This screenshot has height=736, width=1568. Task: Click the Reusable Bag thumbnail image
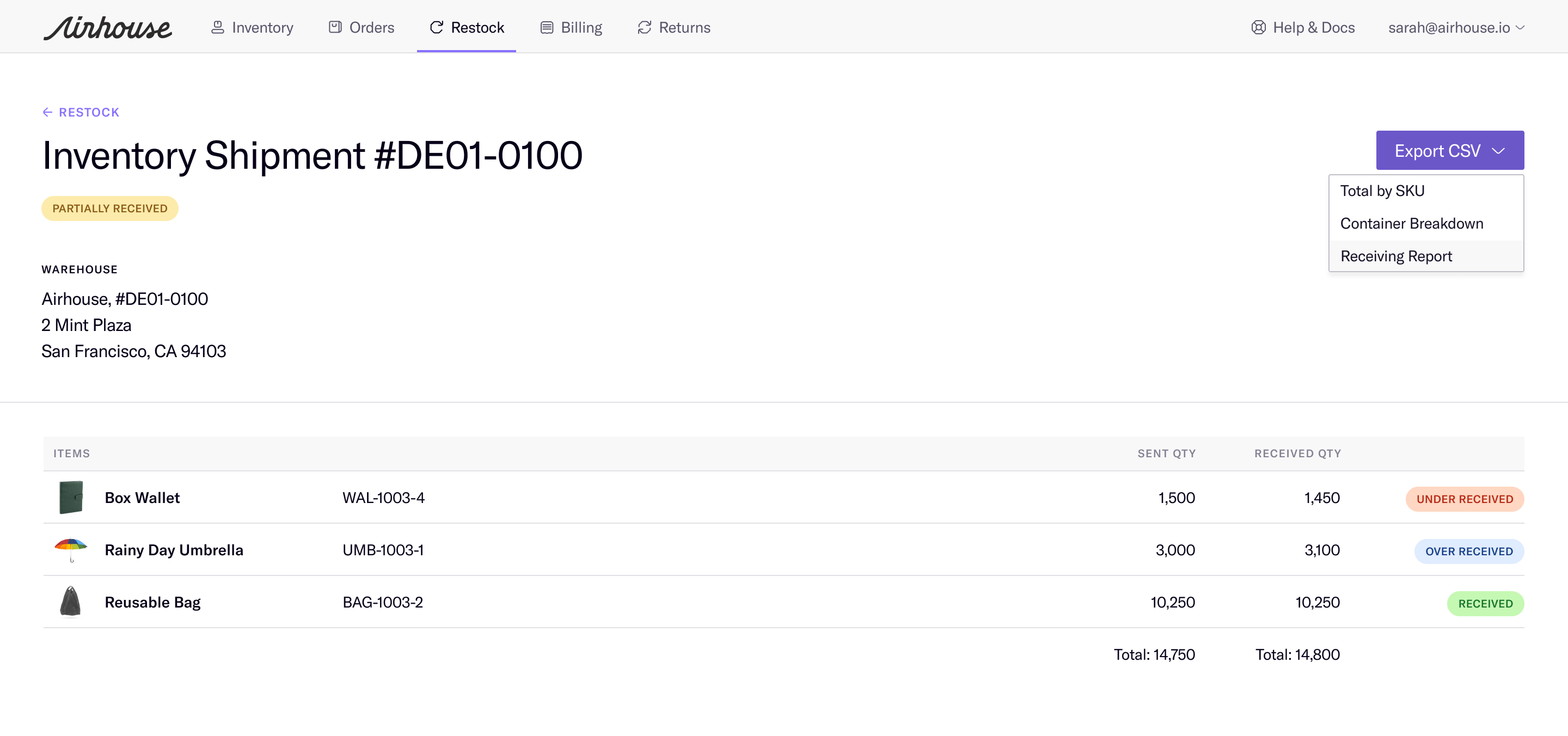pyautogui.click(x=71, y=602)
